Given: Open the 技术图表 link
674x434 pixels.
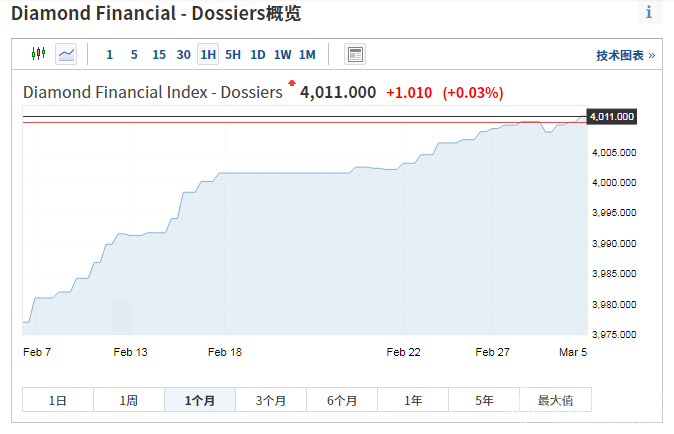Looking at the screenshot, I should 625,56.
